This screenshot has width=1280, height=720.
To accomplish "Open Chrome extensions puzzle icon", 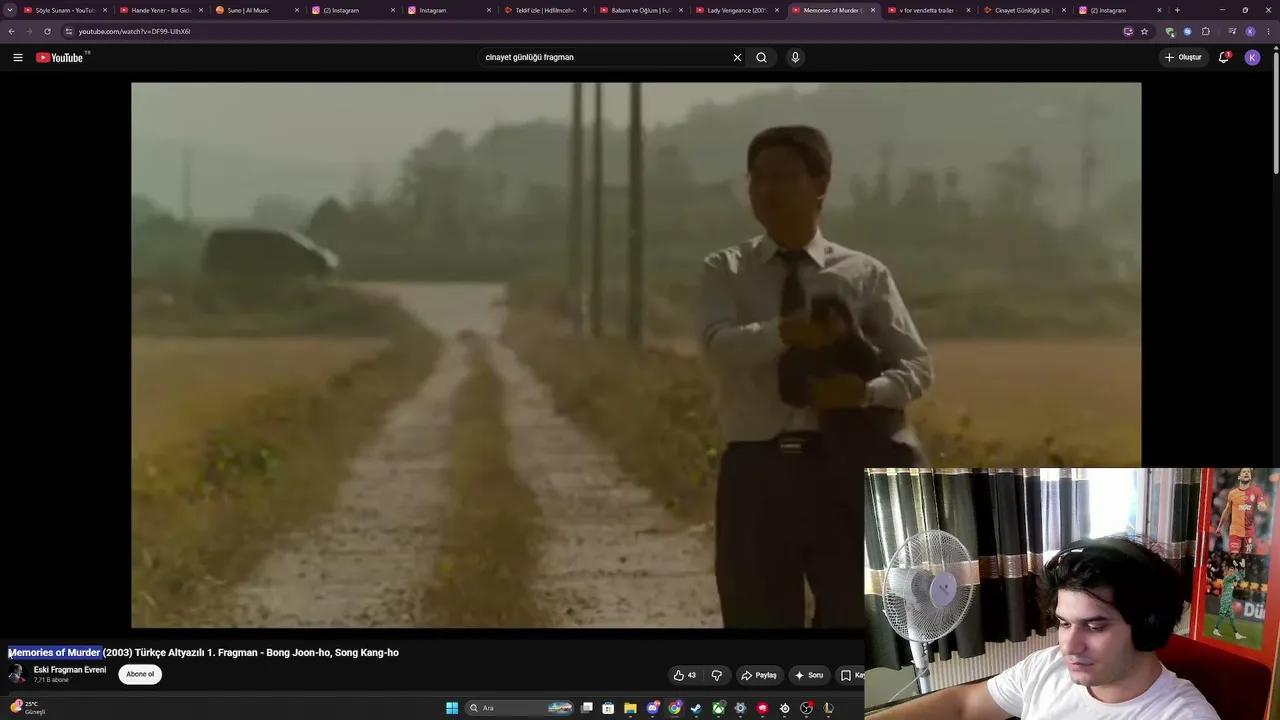I will (x=1205, y=31).
